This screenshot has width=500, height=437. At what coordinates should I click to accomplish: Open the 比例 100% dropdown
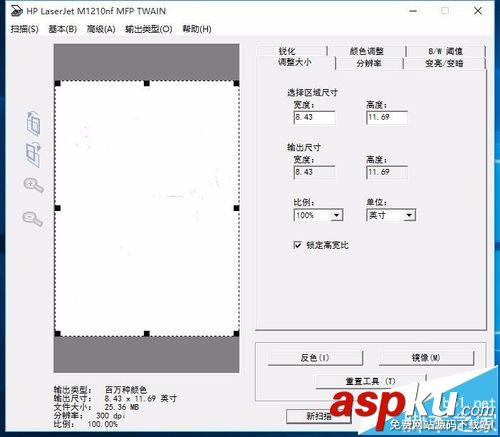tap(318, 215)
